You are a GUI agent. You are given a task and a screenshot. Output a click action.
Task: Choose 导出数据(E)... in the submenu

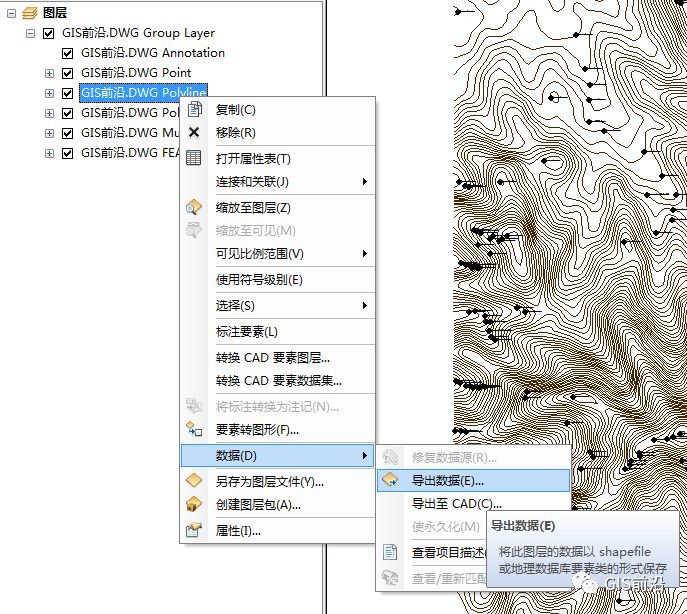[x=474, y=481]
